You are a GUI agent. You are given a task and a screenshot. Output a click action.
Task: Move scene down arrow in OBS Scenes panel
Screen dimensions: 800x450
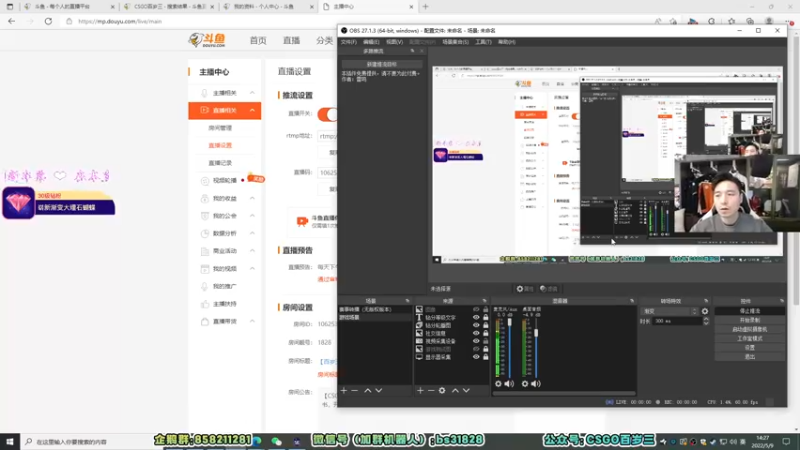[379, 390]
